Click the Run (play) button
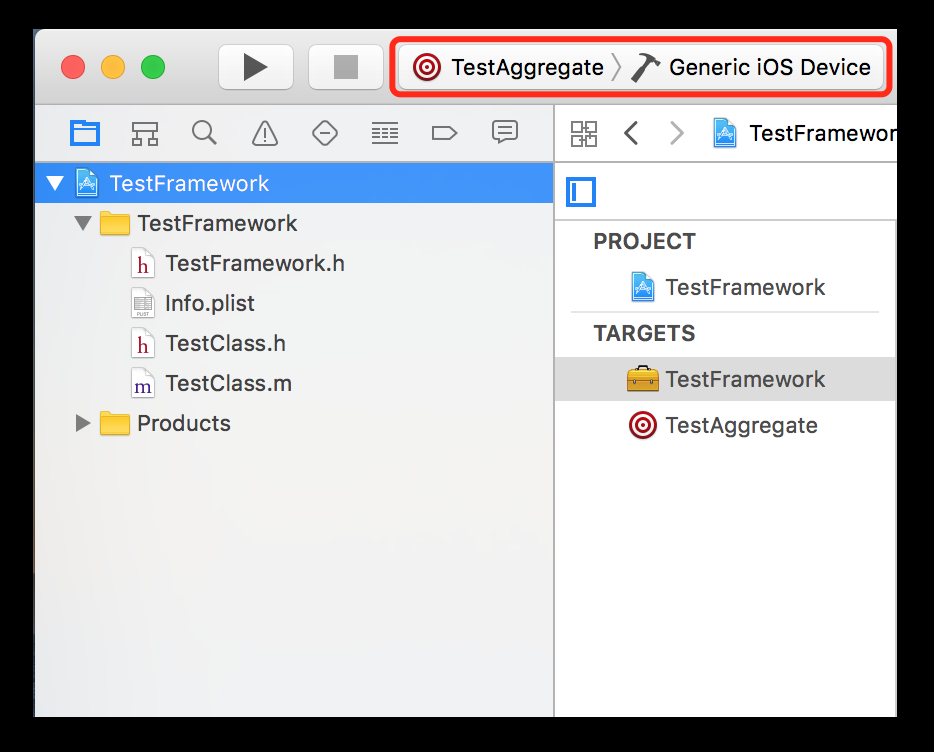 click(x=255, y=67)
